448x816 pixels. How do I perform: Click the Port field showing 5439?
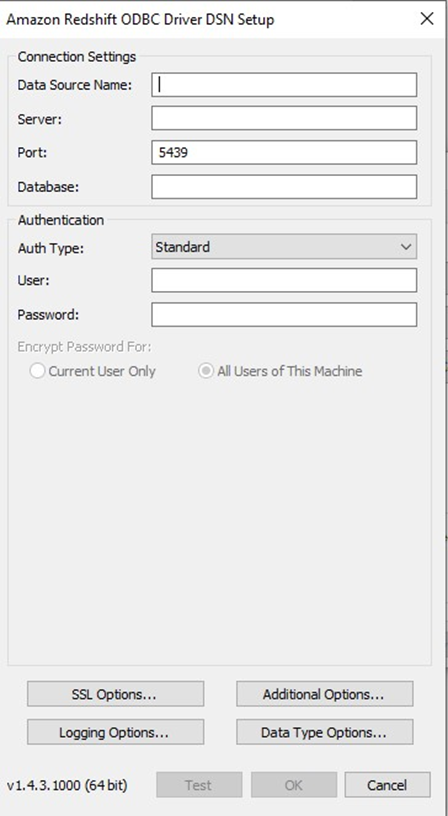click(x=284, y=152)
